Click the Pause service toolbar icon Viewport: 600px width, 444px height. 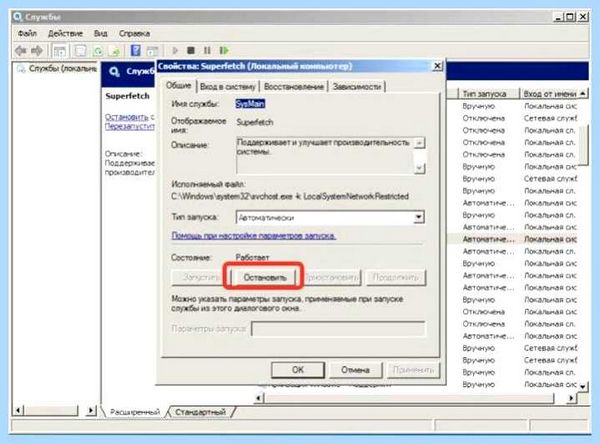(x=207, y=50)
